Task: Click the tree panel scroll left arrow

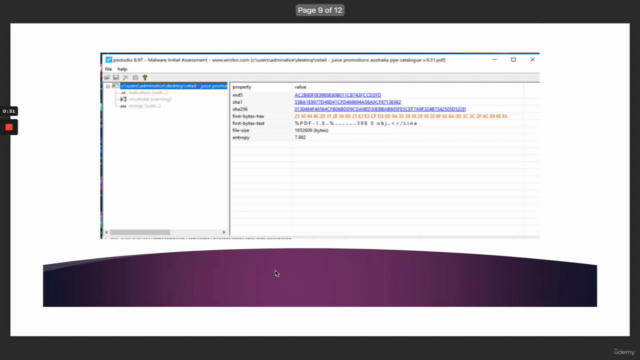Action: coord(107,232)
